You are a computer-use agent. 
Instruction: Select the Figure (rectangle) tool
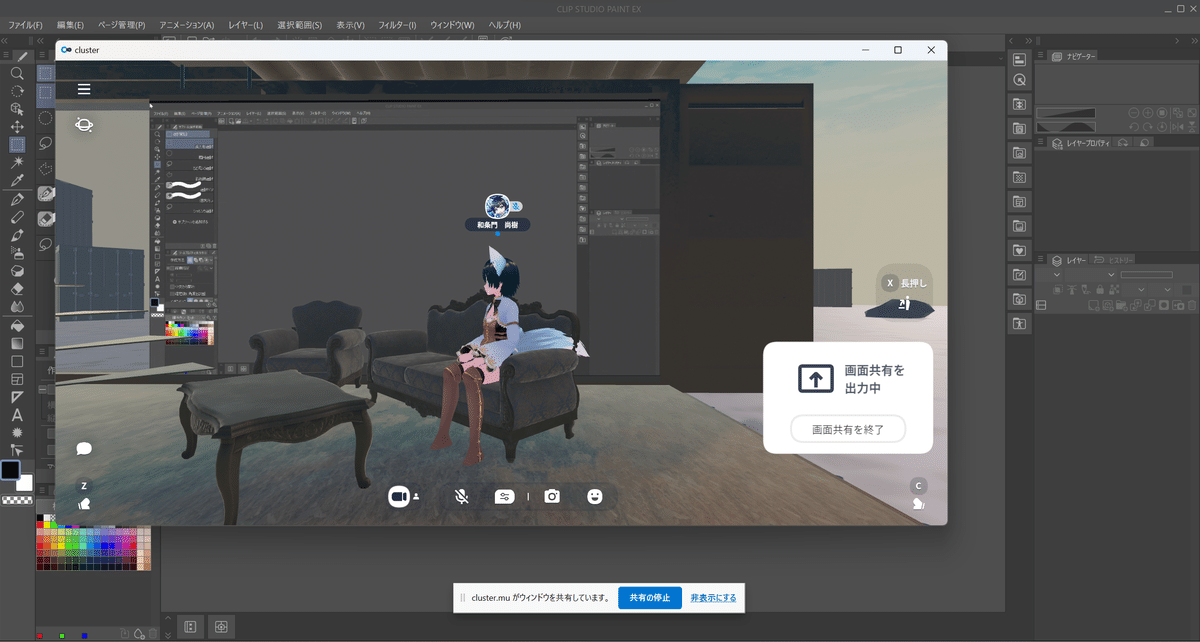(17, 361)
